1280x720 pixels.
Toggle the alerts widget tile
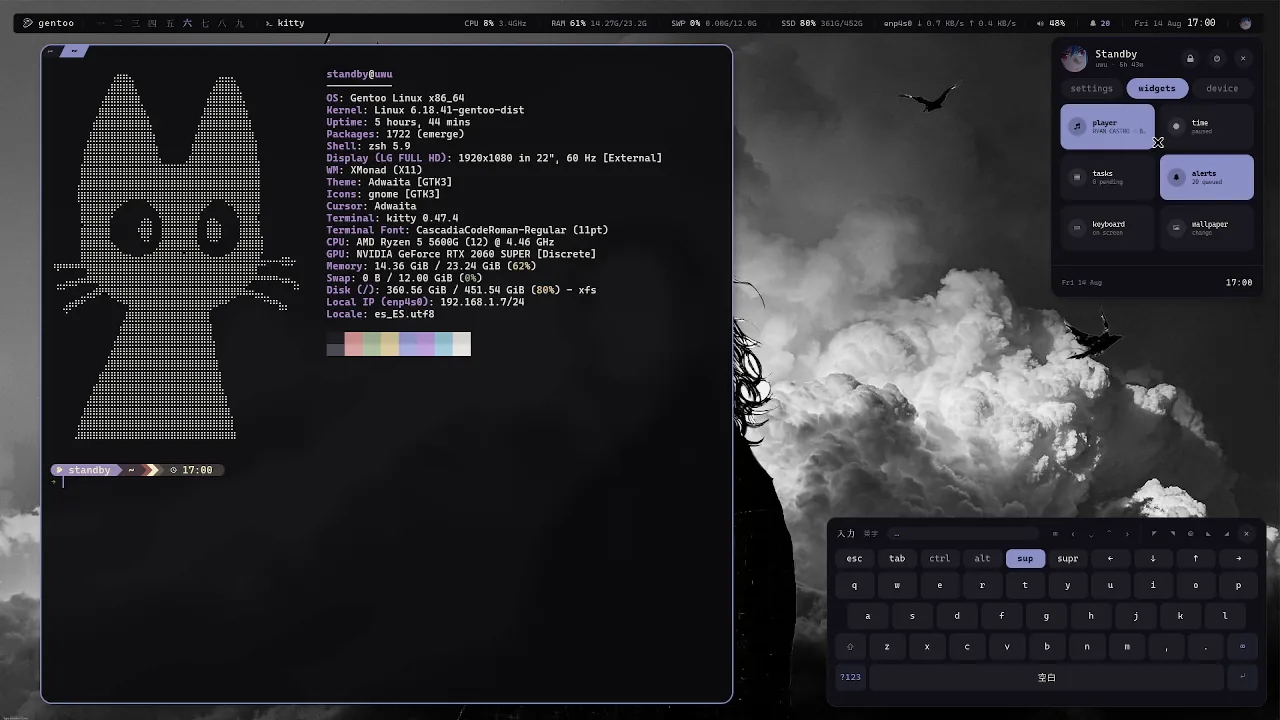click(1207, 177)
